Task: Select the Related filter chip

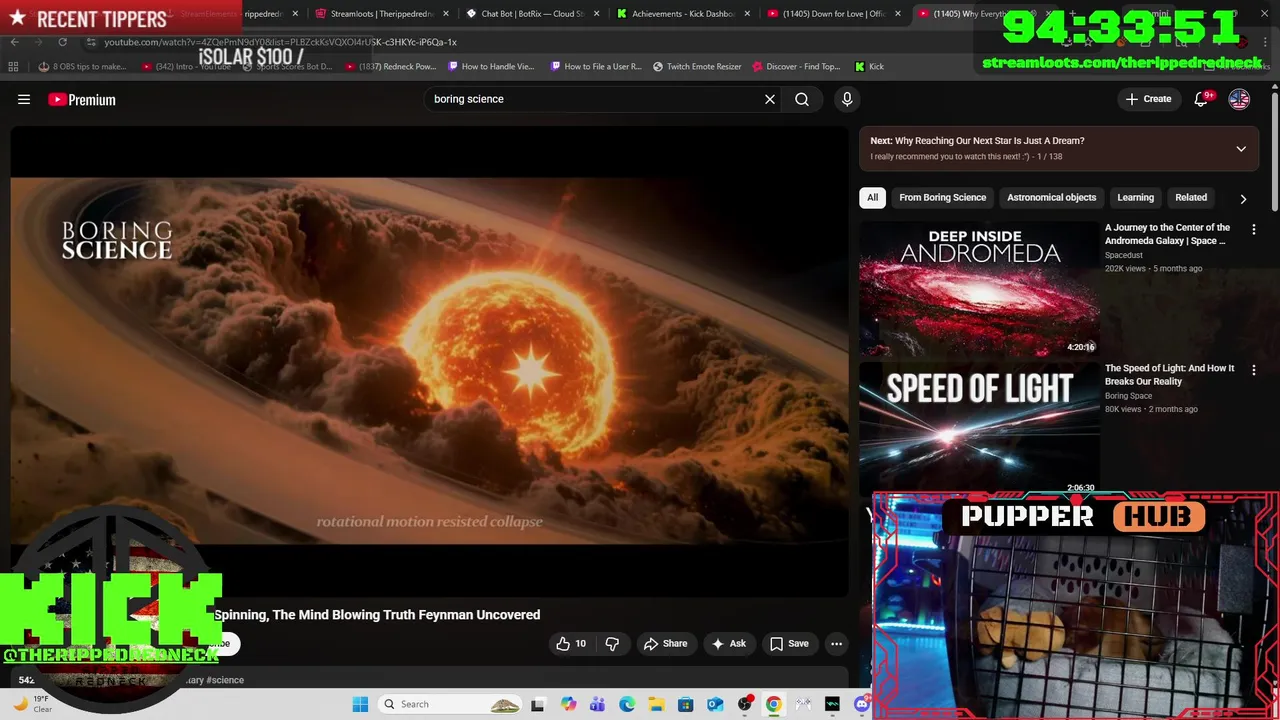Action: click(1191, 197)
